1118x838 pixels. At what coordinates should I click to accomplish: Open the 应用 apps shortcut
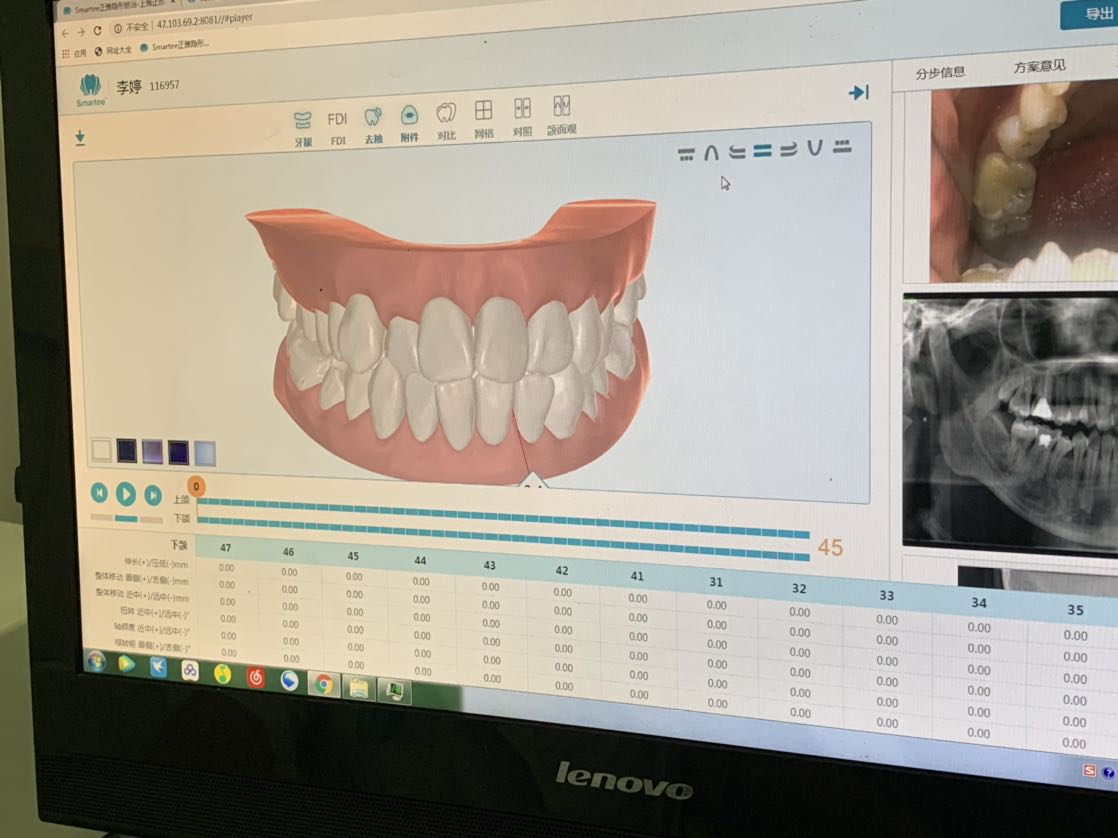tap(74, 53)
